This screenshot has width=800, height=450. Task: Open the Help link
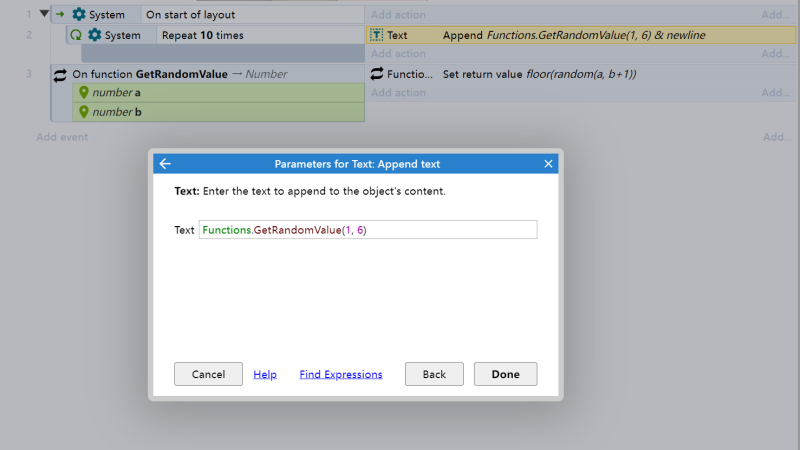tap(265, 374)
